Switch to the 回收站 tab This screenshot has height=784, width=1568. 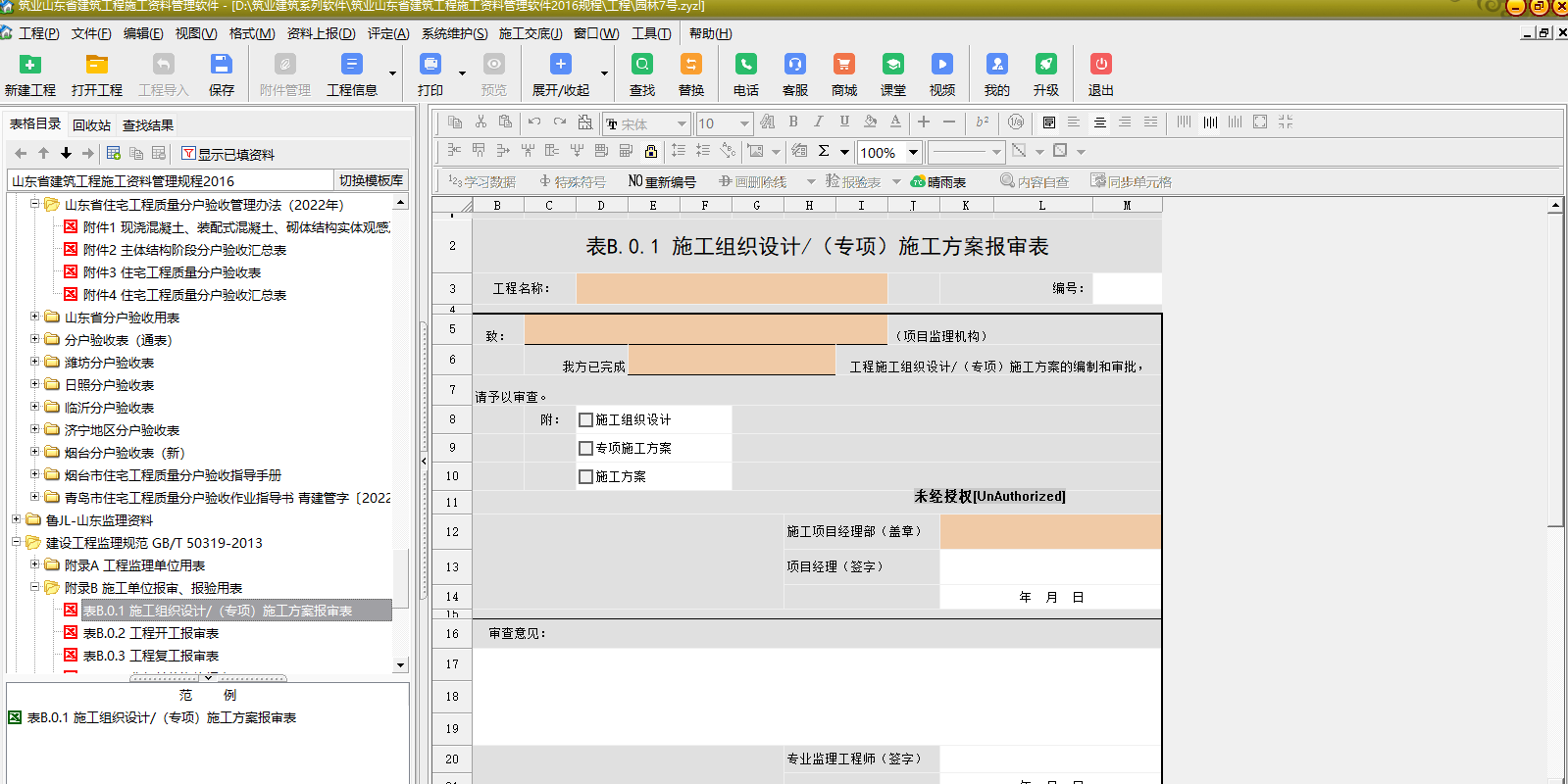point(91,125)
